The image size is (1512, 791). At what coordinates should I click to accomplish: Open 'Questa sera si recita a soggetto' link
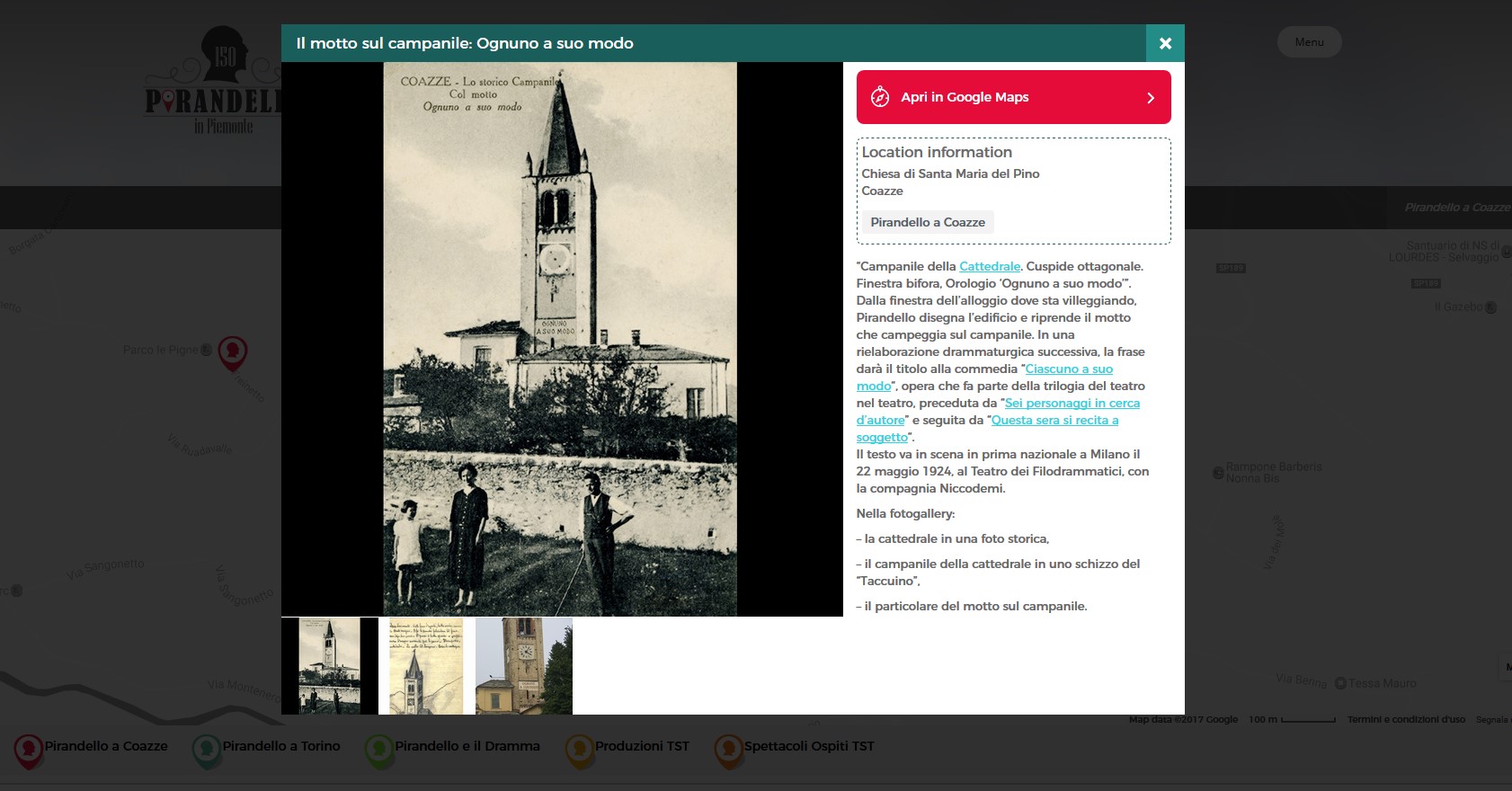tap(1054, 420)
